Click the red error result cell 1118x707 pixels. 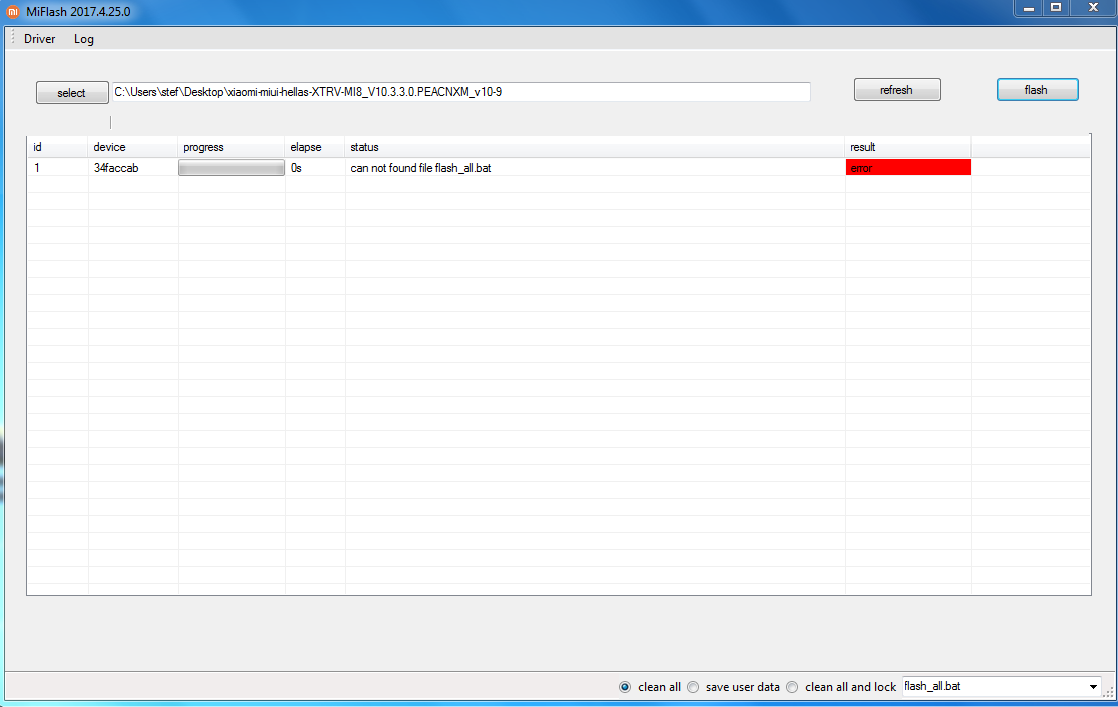click(x=908, y=167)
